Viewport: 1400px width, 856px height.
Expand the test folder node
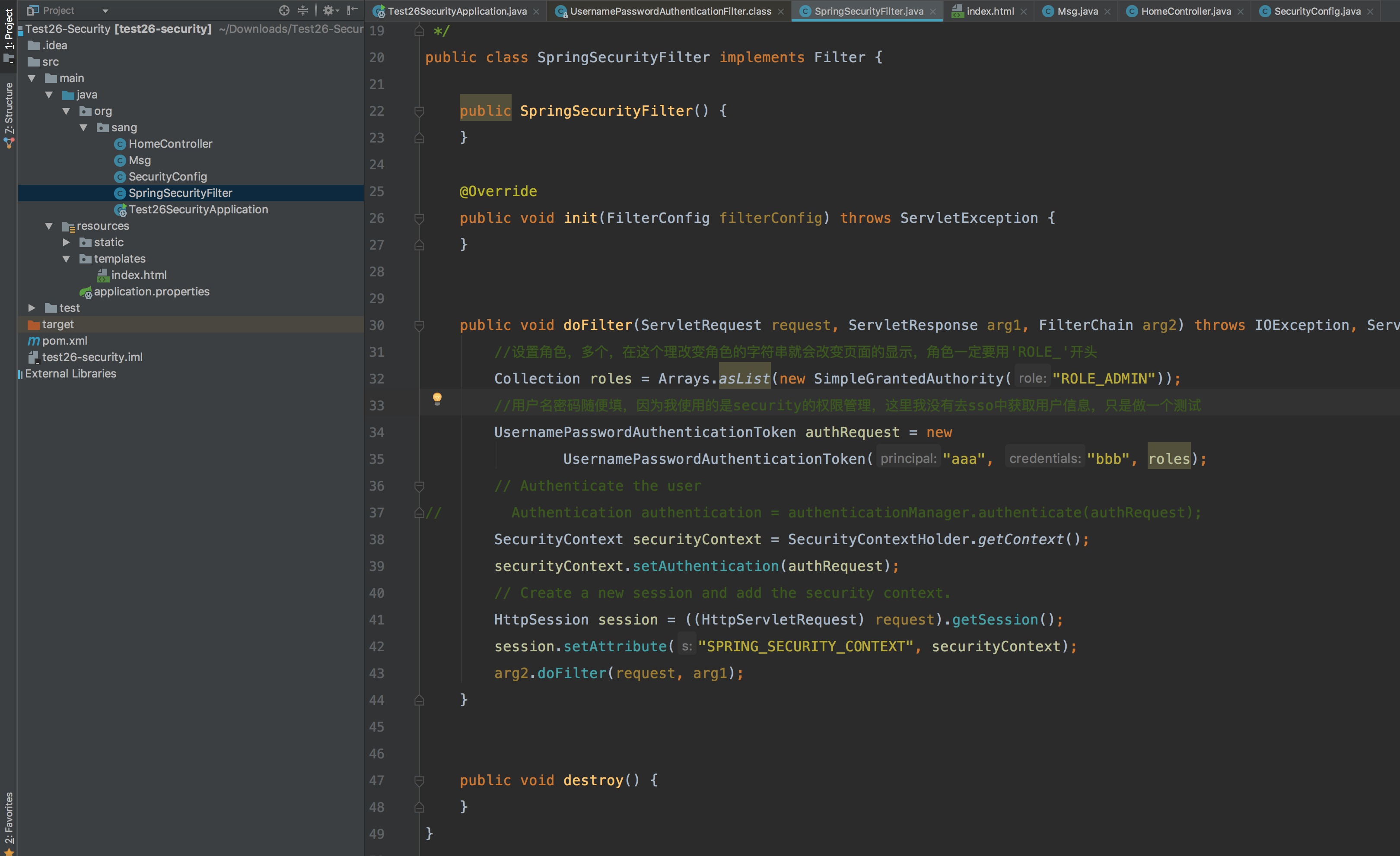32,308
